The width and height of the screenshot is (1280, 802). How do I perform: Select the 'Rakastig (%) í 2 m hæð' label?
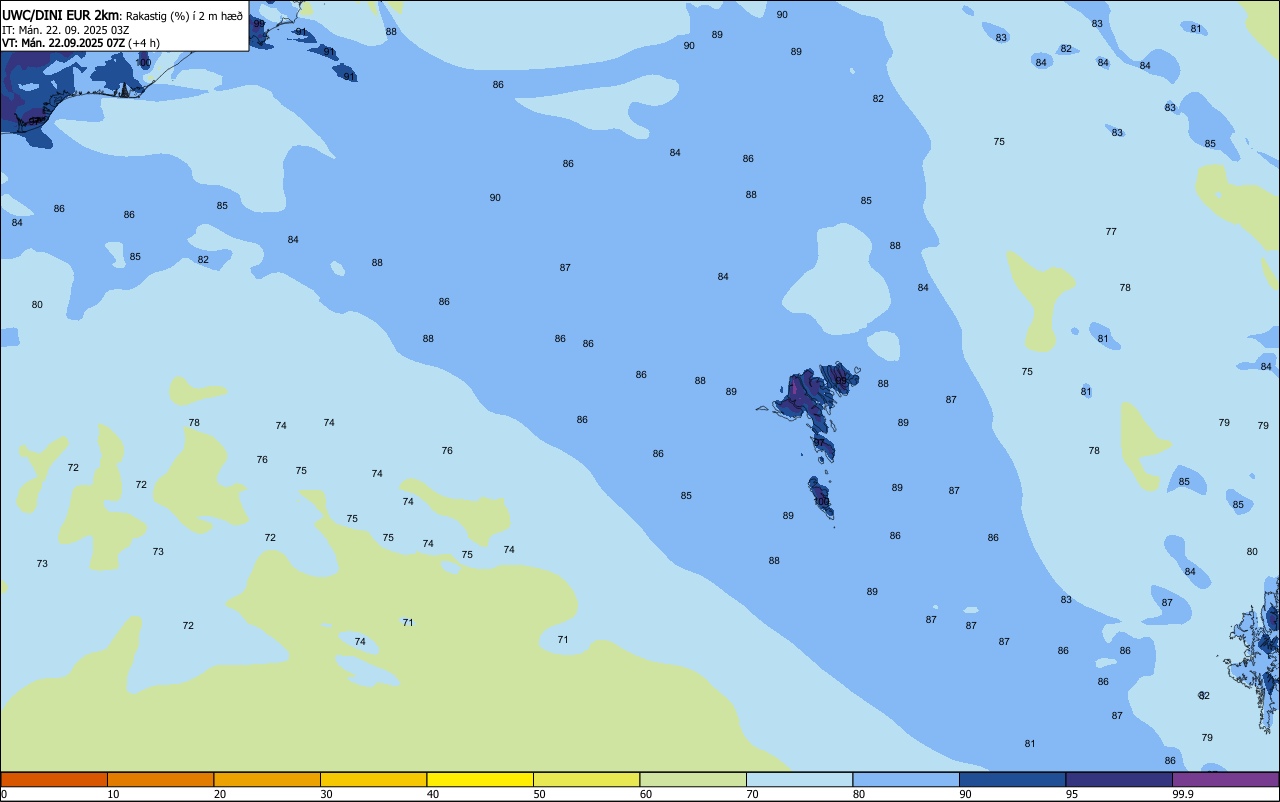pyautogui.click(x=184, y=15)
